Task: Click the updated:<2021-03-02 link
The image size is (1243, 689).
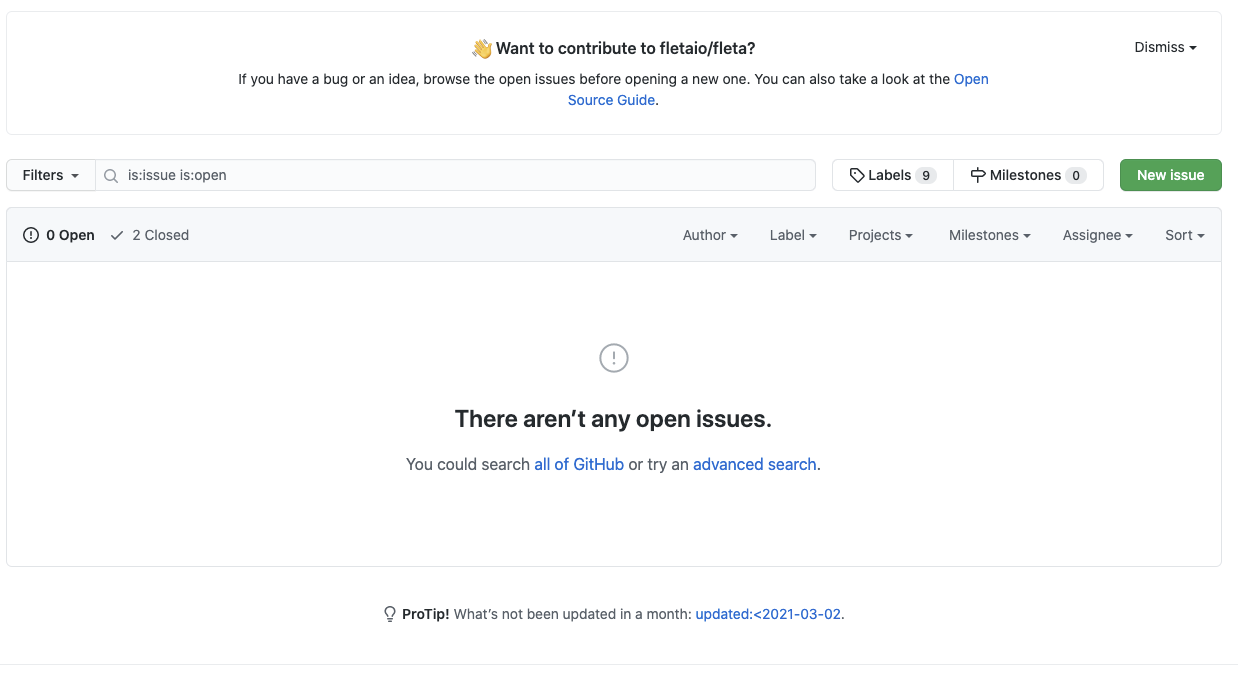Action: pyautogui.click(x=768, y=614)
